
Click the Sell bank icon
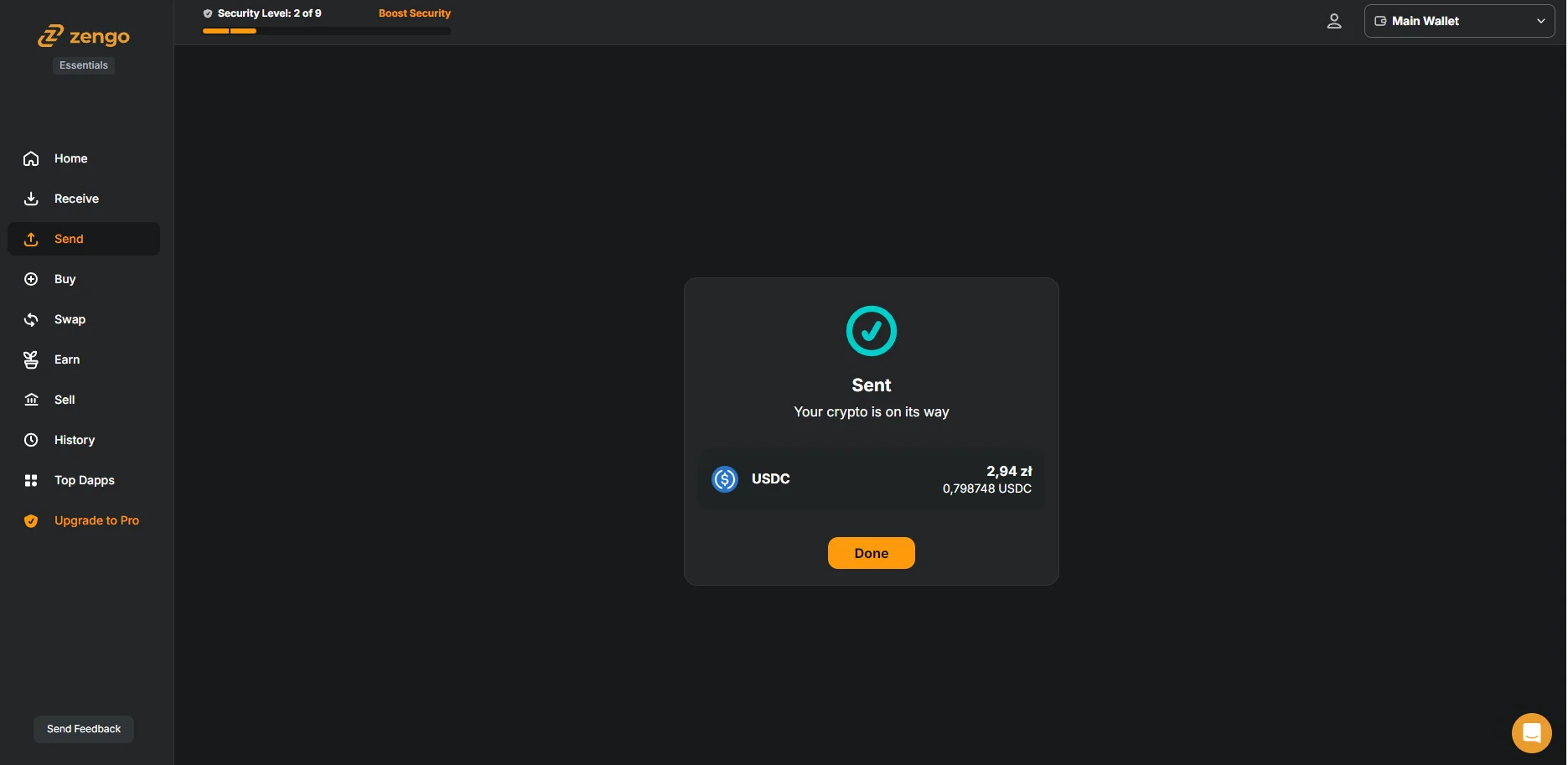coord(31,400)
